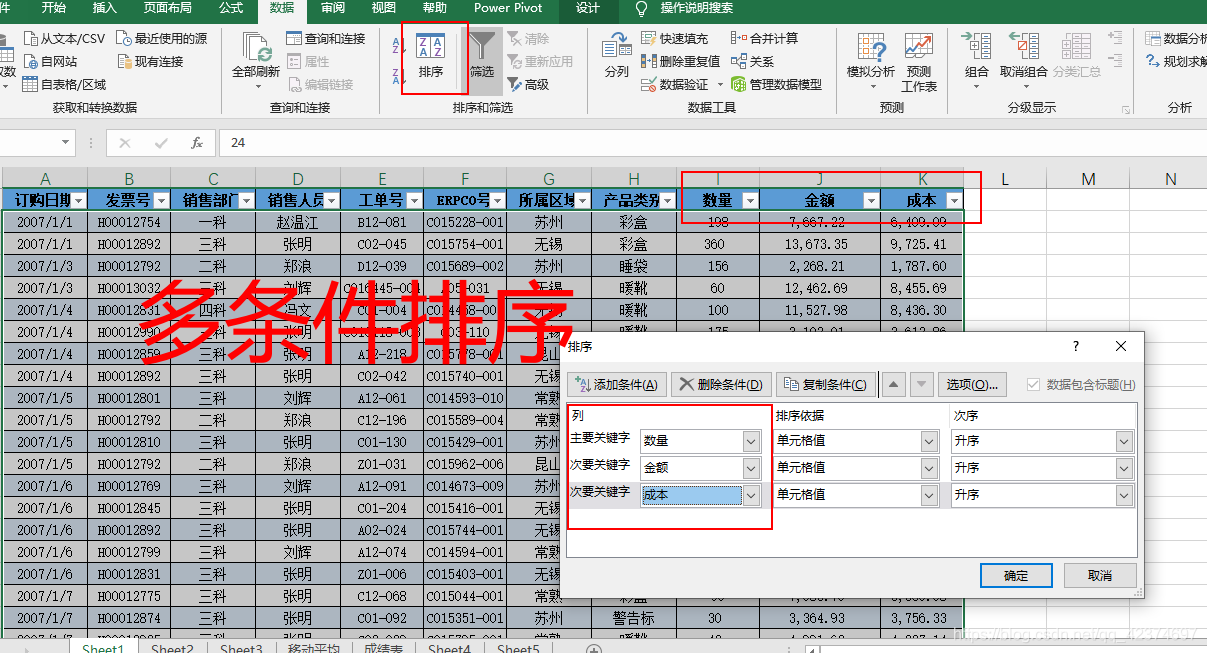Screen dimensions: 1207x653
Task: Click 预测工作表 forecast sheet
Action: click(919, 61)
